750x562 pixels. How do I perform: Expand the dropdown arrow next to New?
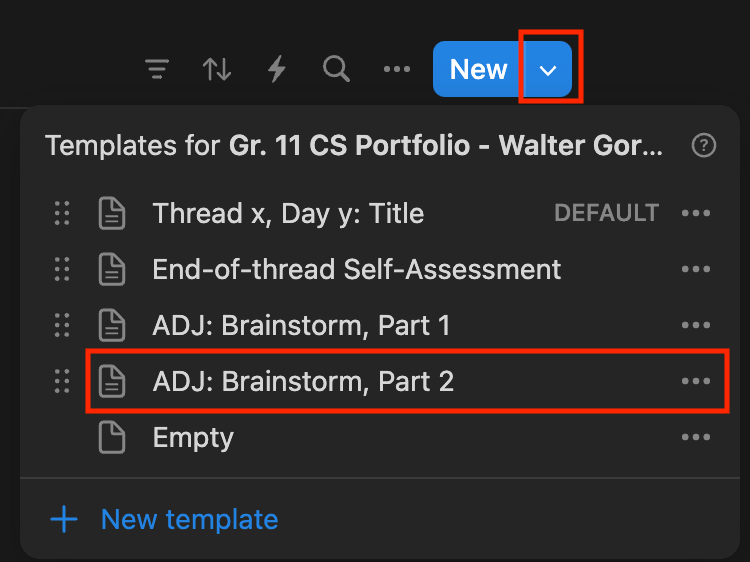click(x=549, y=70)
